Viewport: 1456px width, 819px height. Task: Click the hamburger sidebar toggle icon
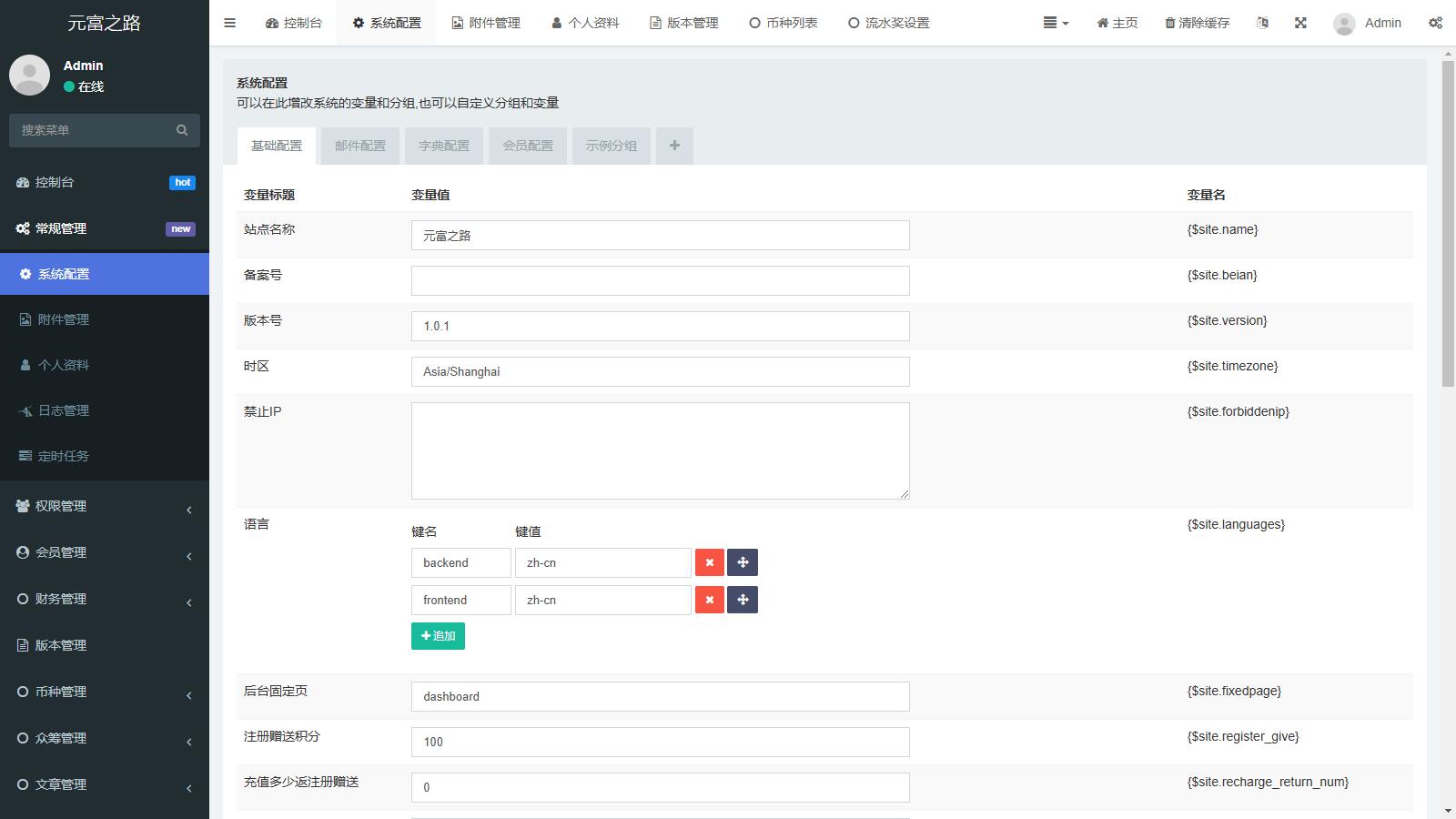(229, 23)
